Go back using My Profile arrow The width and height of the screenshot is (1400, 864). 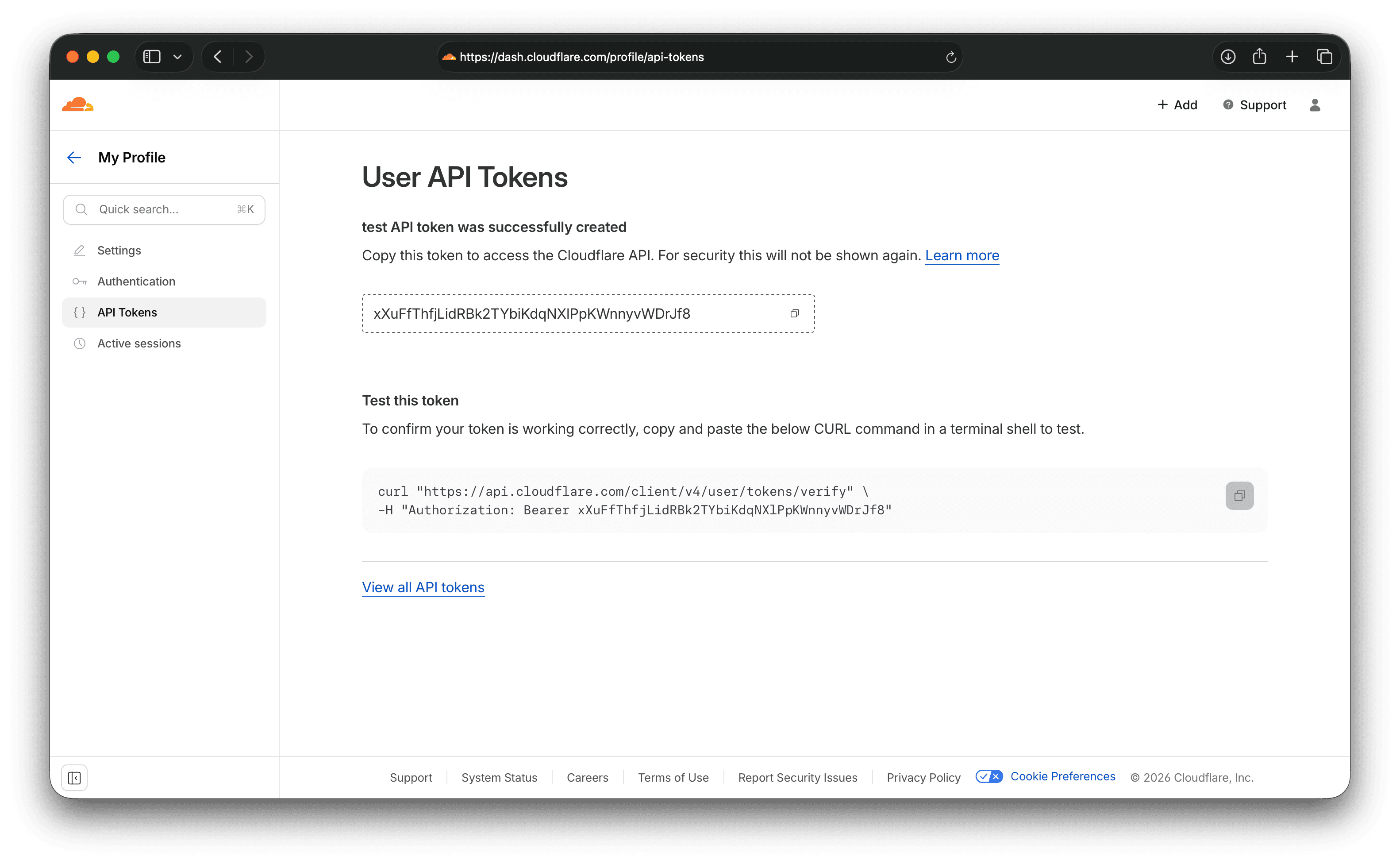click(74, 158)
